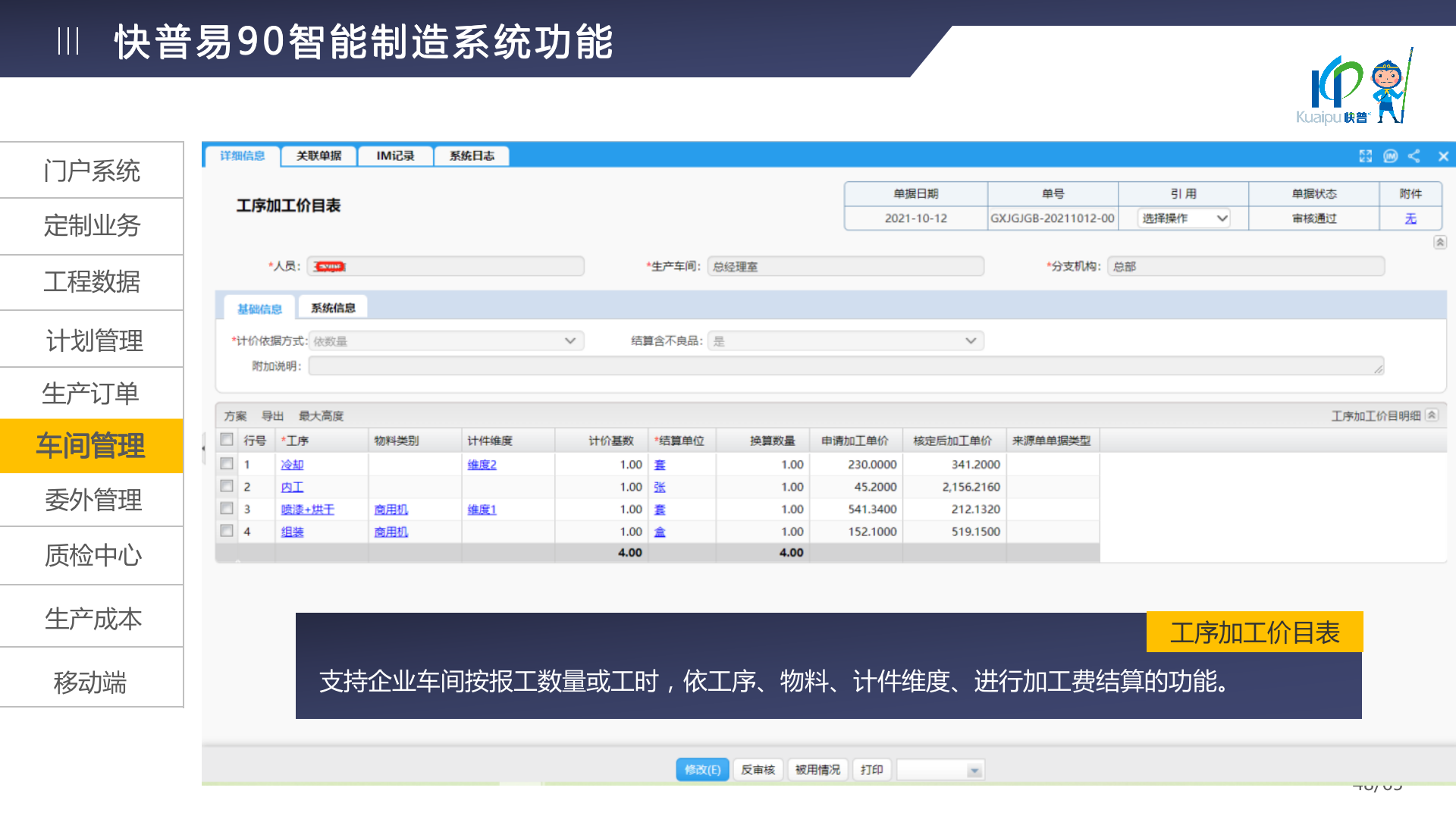Switch to the 系统信息 tab
This screenshot has height=819, width=1456.
pos(333,308)
